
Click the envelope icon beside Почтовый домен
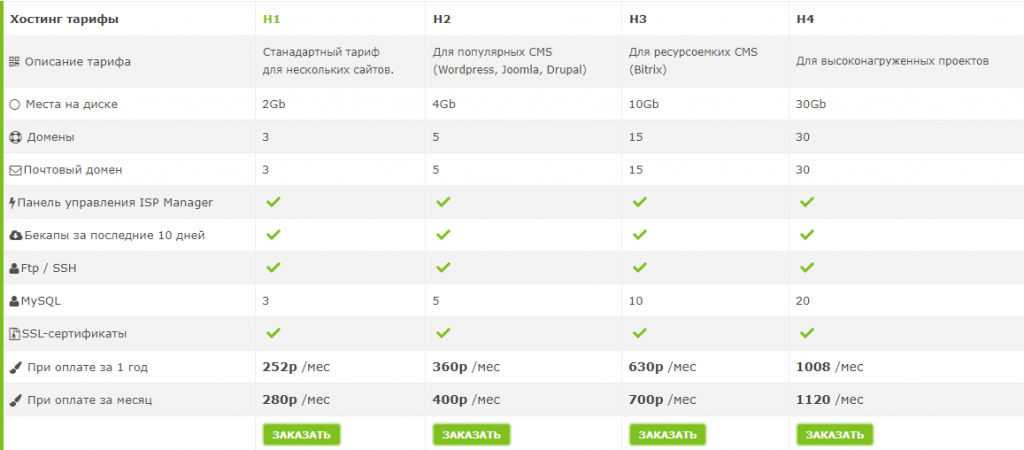16,170
